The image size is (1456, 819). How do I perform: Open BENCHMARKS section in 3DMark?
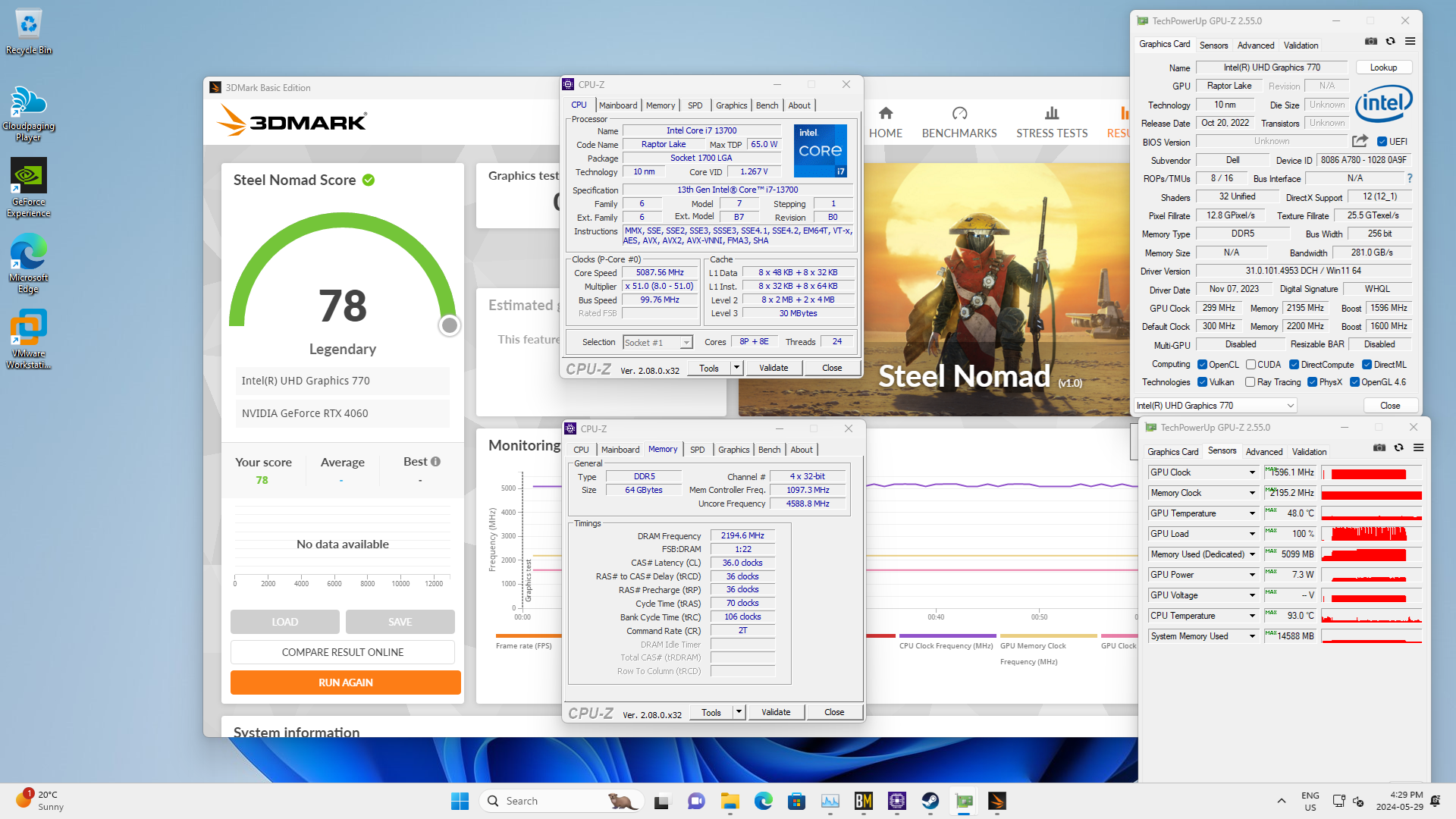(x=959, y=123)
